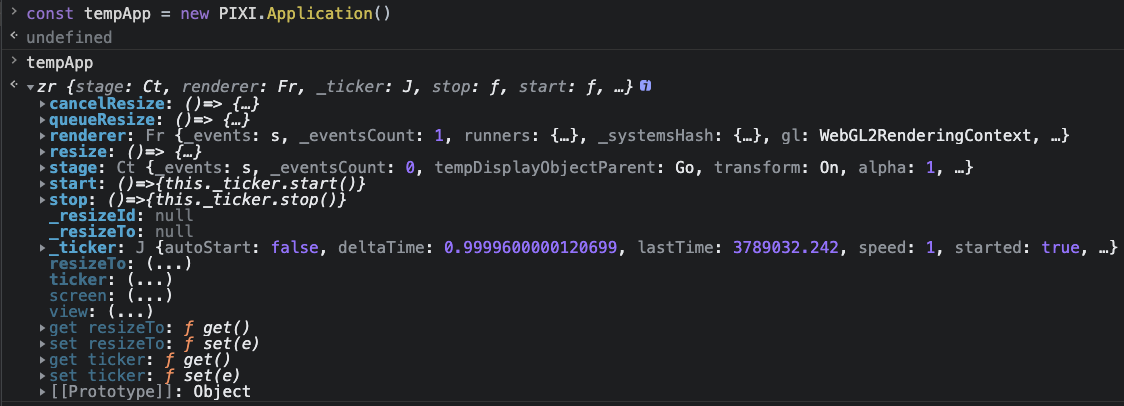Expand the renderer Fr object
The width and height of the screenshot is (1124, 406).
pos(44,136)
